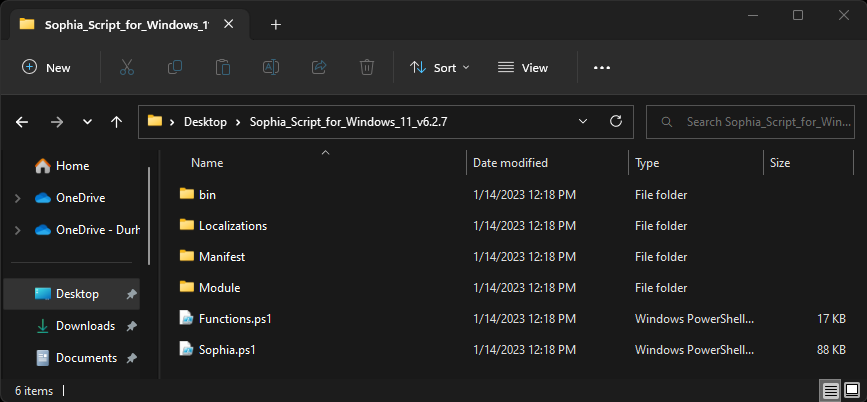
Task: Click the search magnifier icon
Action: point(667,122)
